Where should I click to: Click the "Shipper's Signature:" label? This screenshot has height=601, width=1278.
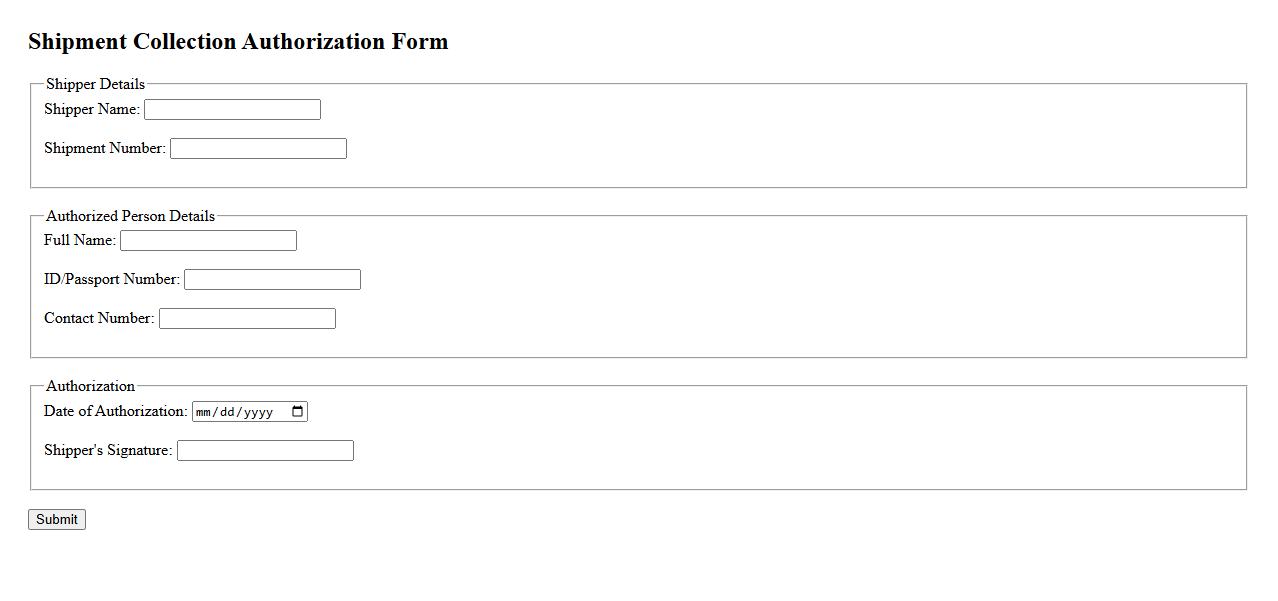point(108,450)
